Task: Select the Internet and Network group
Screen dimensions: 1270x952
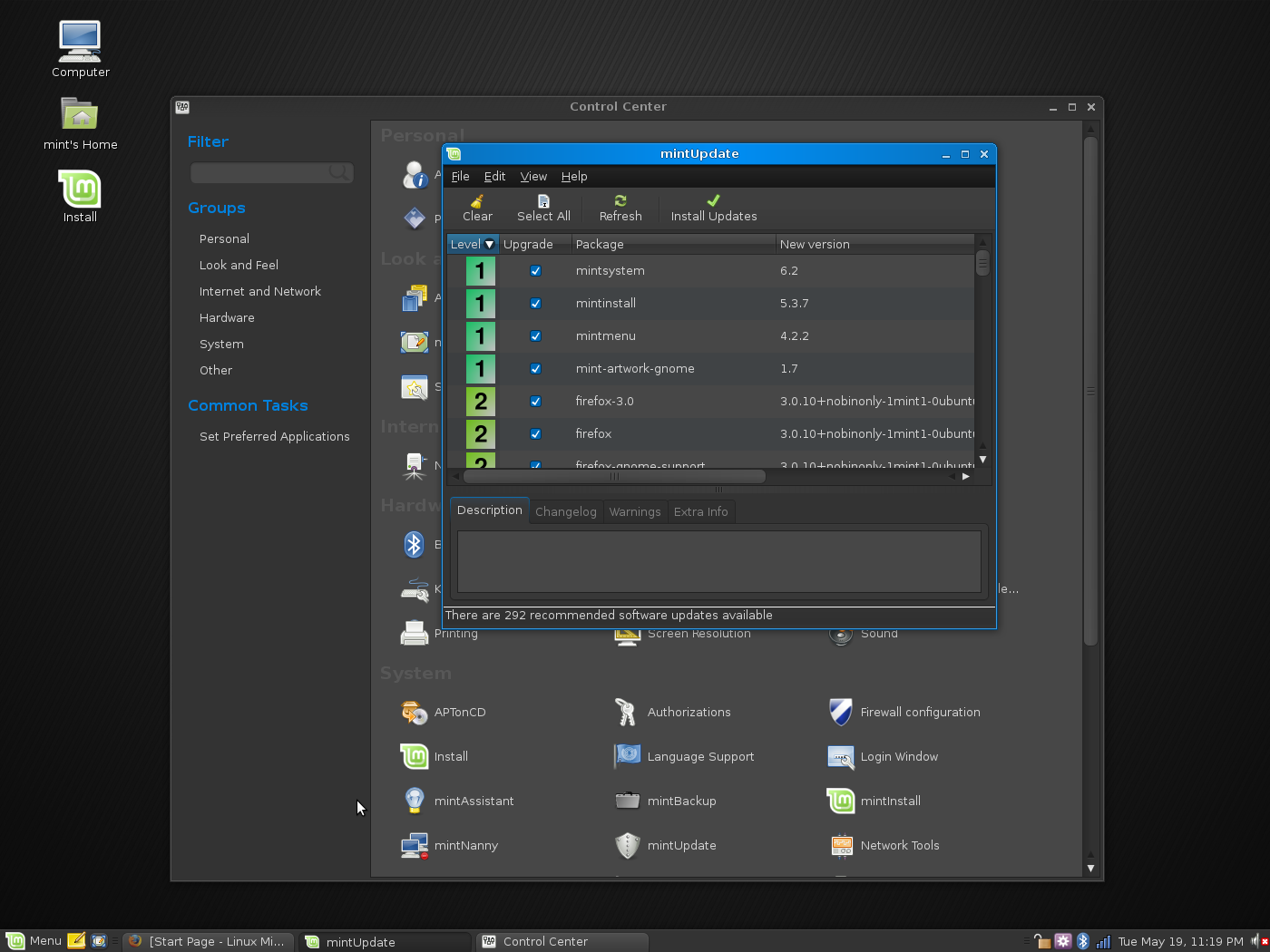Action: tap(260, 292)
